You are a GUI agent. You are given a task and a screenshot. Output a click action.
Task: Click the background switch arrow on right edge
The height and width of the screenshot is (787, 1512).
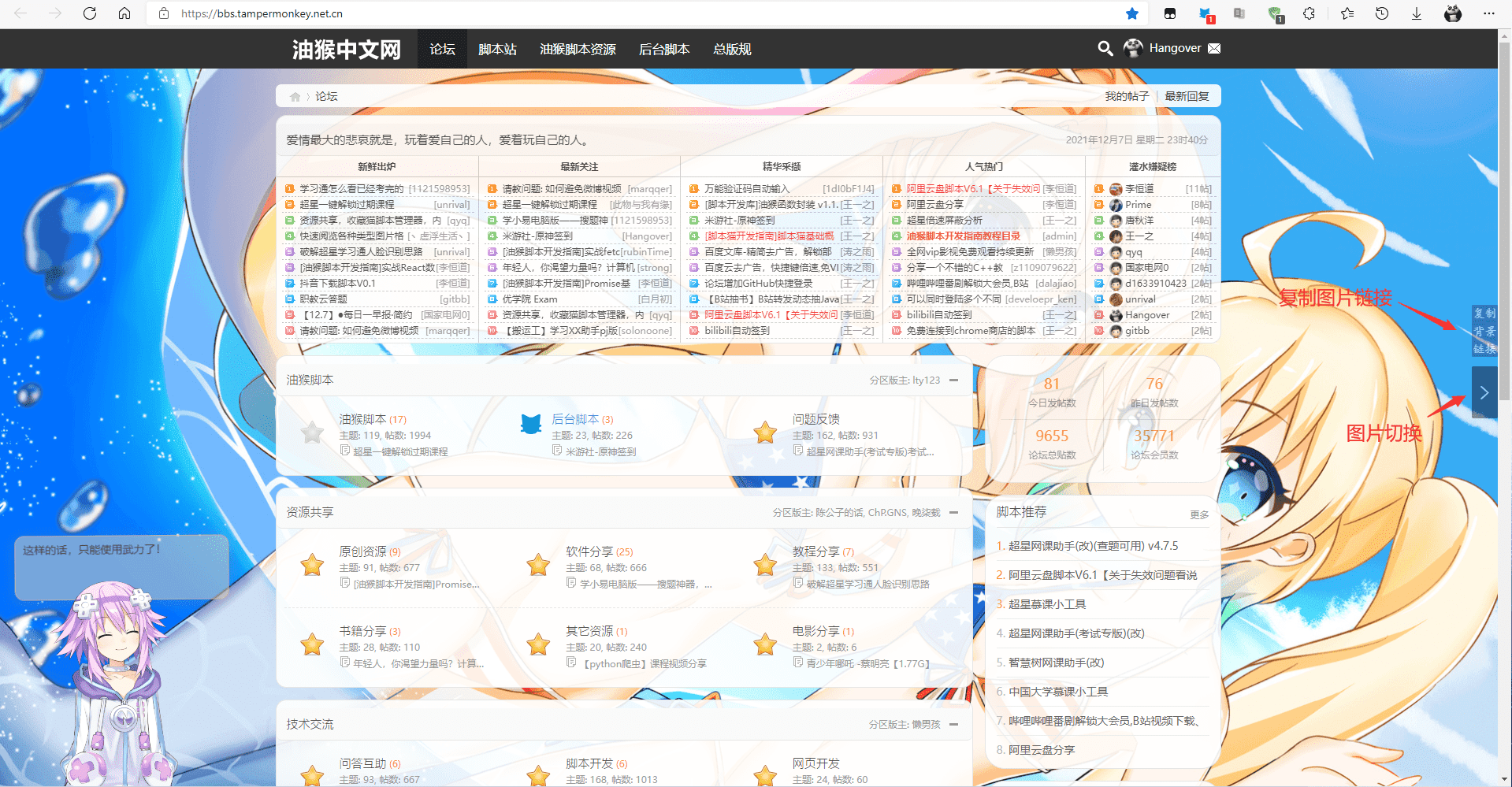click(1484, 392)
